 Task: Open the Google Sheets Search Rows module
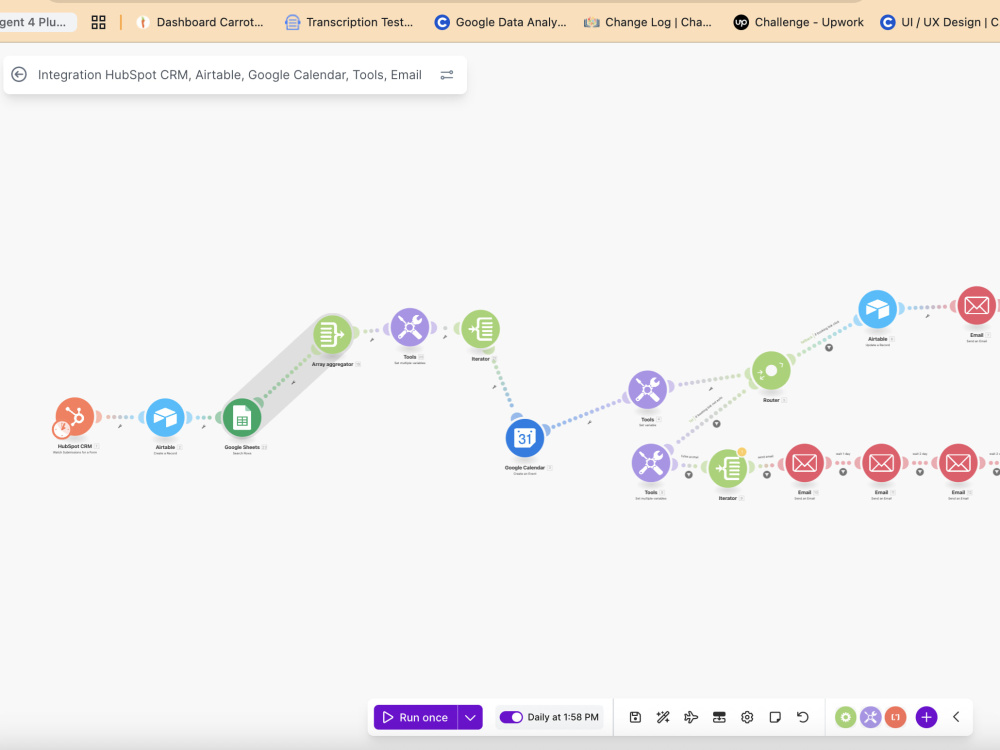[242, 418]
